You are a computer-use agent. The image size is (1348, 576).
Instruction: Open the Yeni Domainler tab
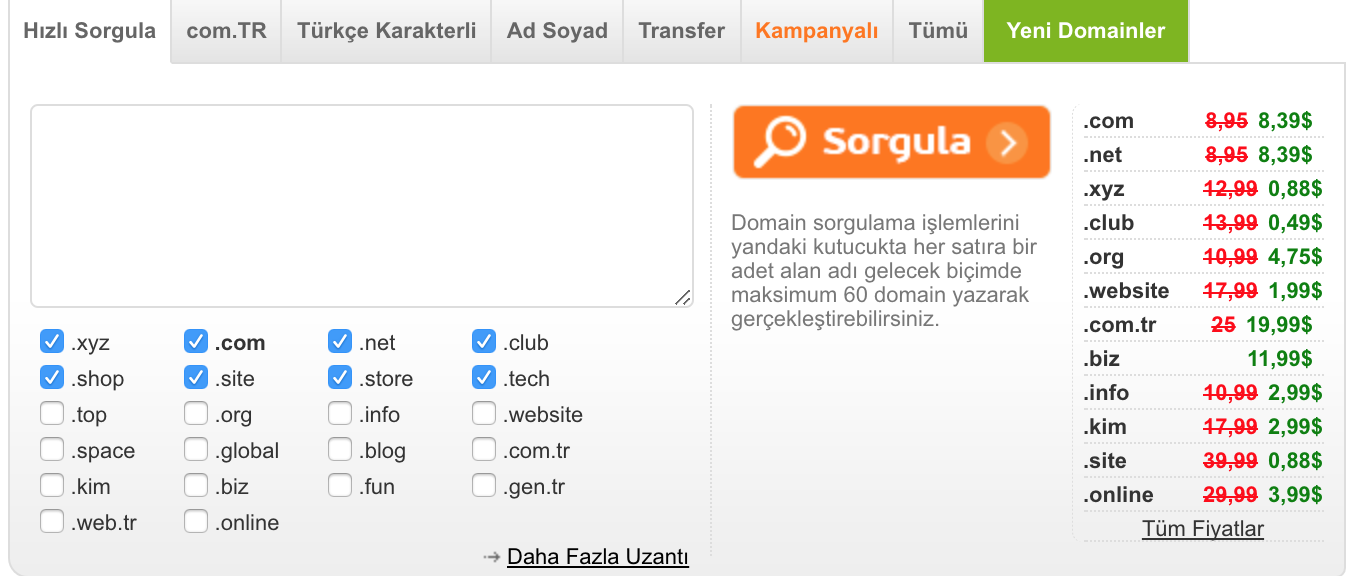(x=1086, y=31)
